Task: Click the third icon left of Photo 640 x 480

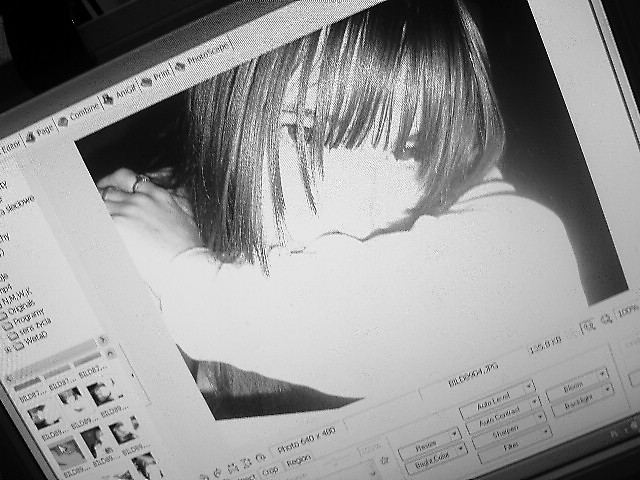Action: pos(233,467)
